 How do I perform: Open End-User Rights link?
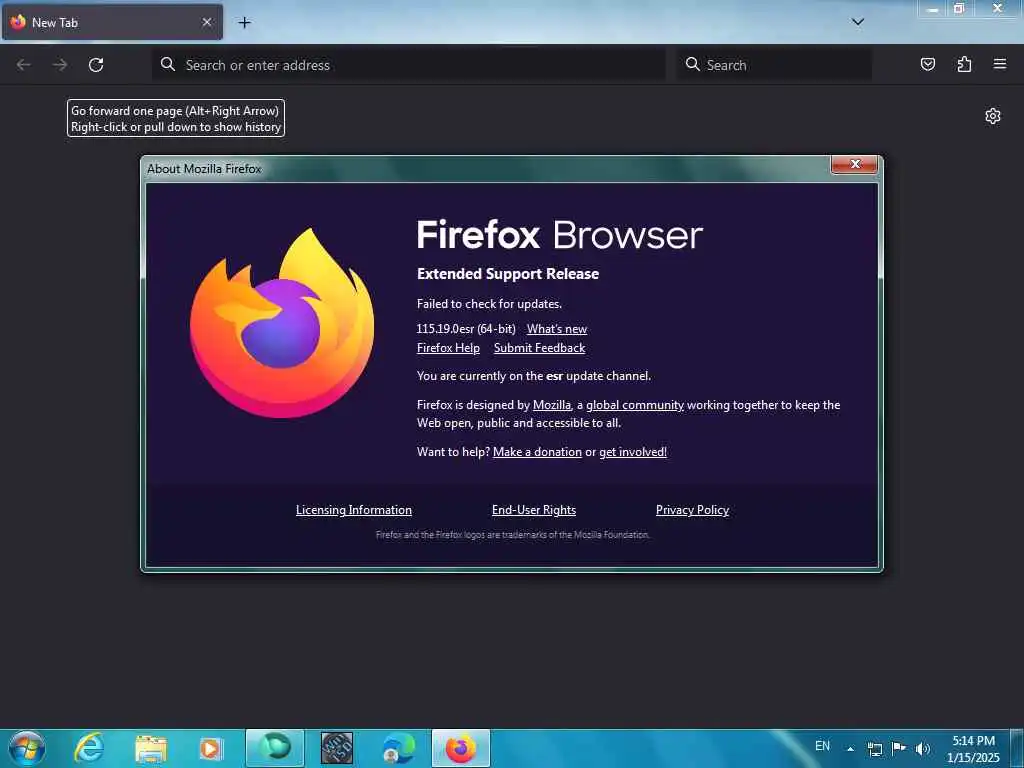534,510
